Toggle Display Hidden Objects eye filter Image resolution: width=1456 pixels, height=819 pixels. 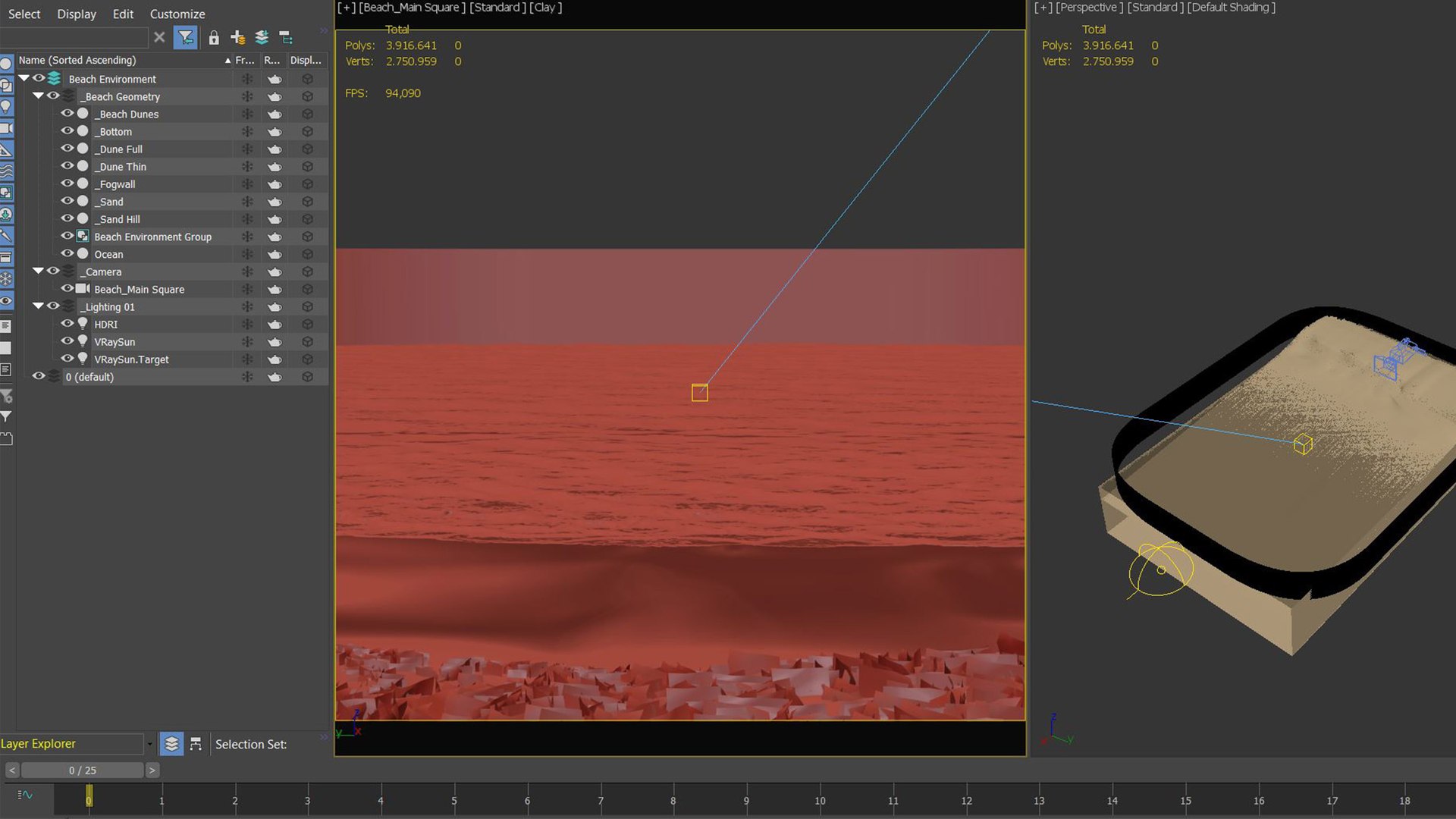pos(6,300)
